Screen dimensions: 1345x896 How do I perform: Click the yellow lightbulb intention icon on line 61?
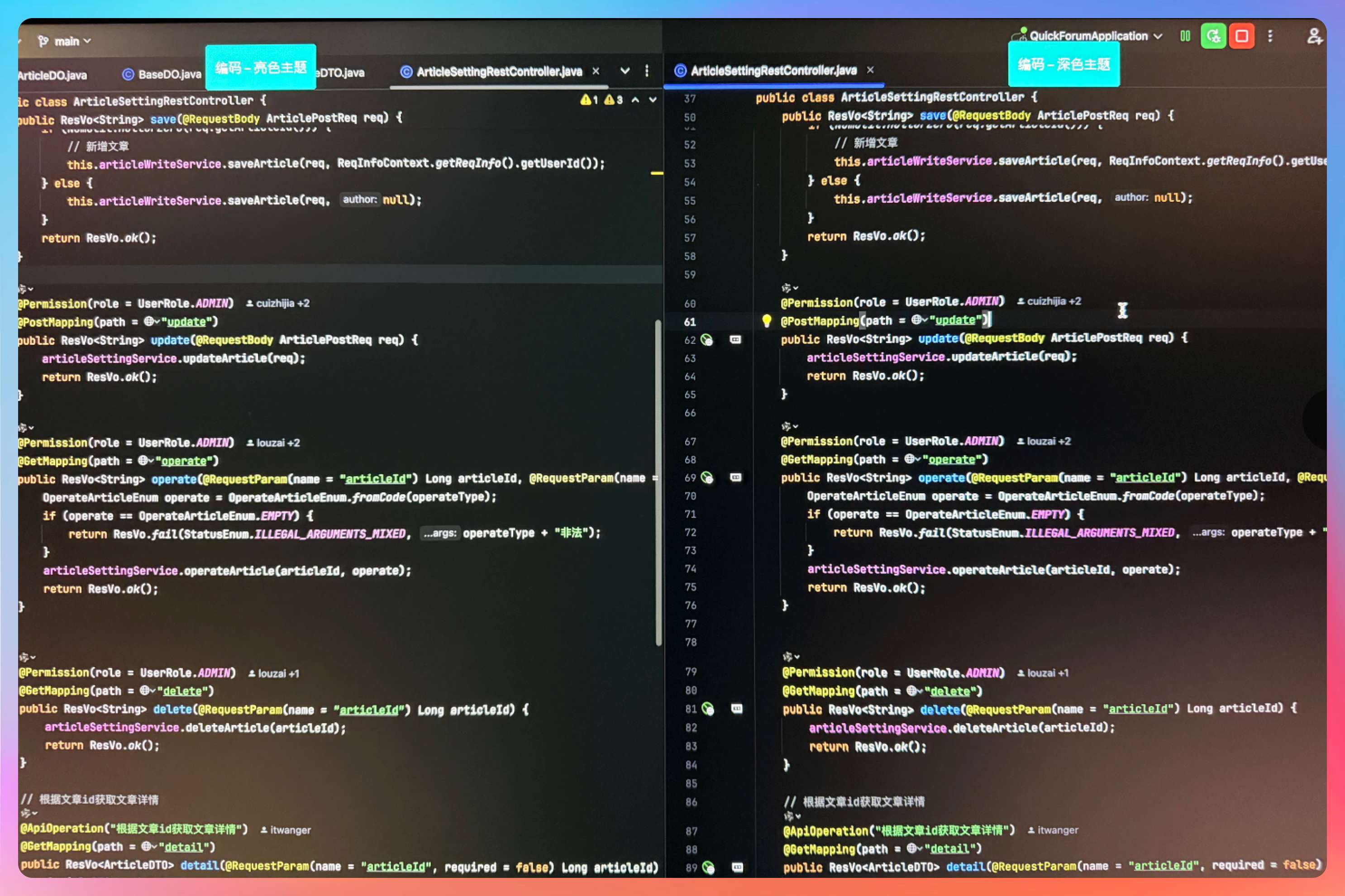767,320
